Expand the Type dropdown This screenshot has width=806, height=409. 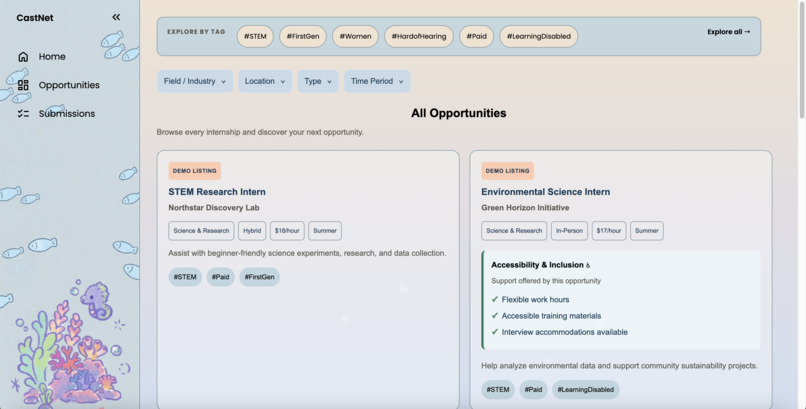(x=318, y=81)
